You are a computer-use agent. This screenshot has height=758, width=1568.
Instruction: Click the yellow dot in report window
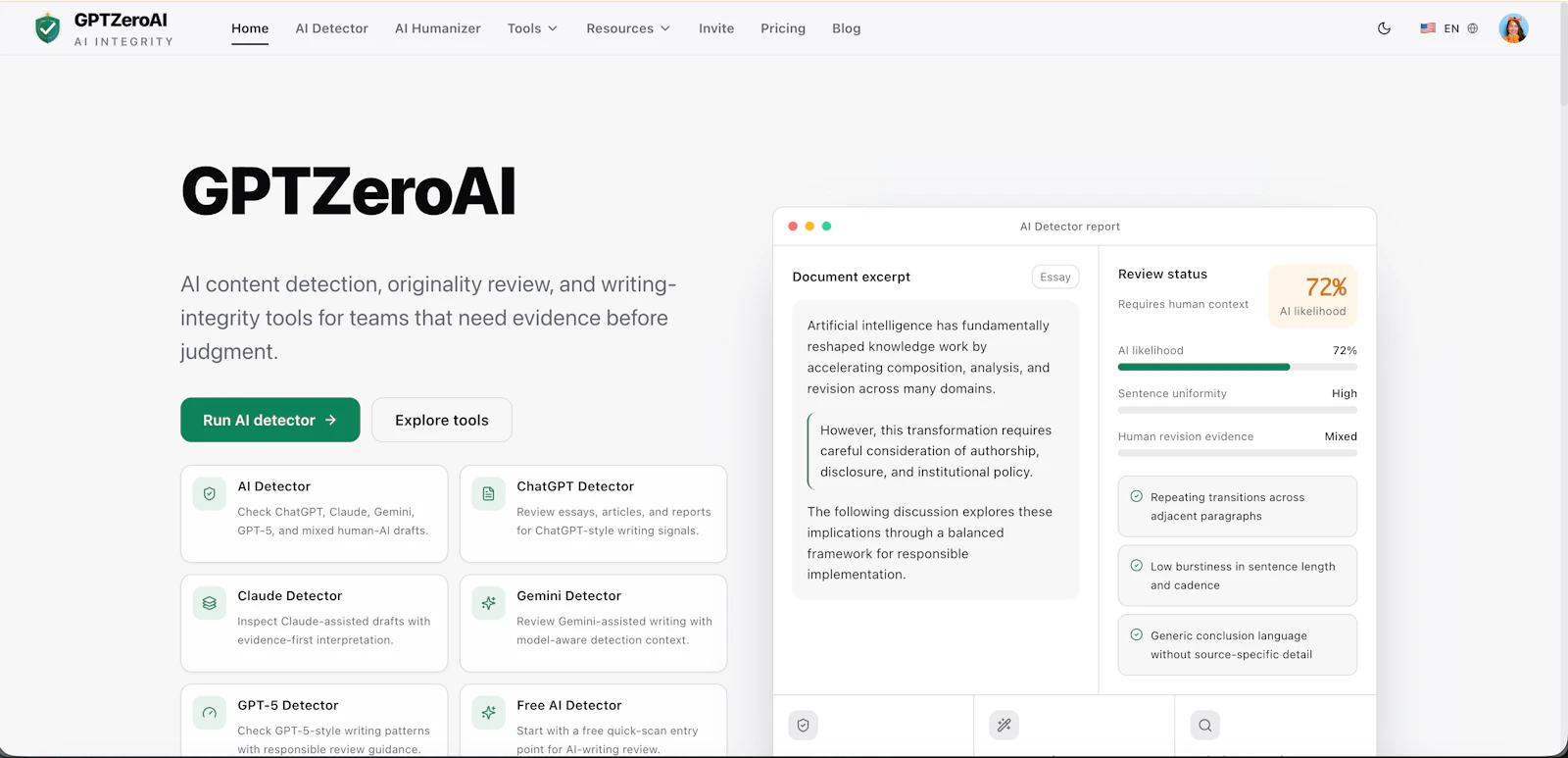coord(809,227)
